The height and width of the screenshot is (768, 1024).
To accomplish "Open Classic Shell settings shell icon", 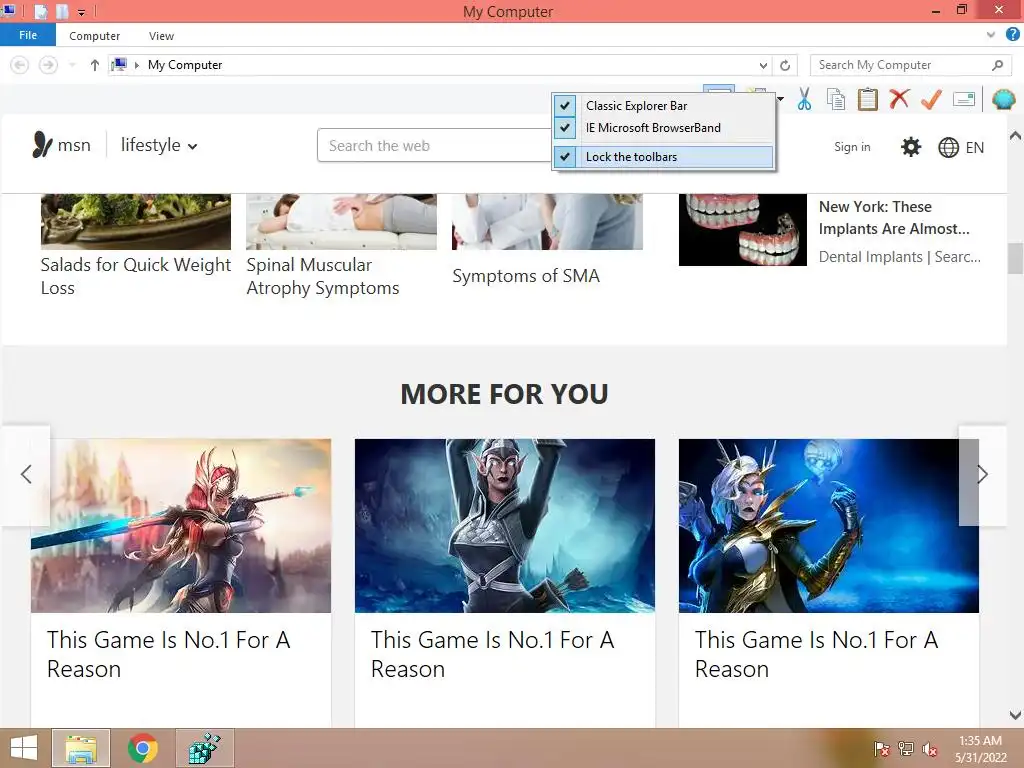I will (x=1004, y=99).
